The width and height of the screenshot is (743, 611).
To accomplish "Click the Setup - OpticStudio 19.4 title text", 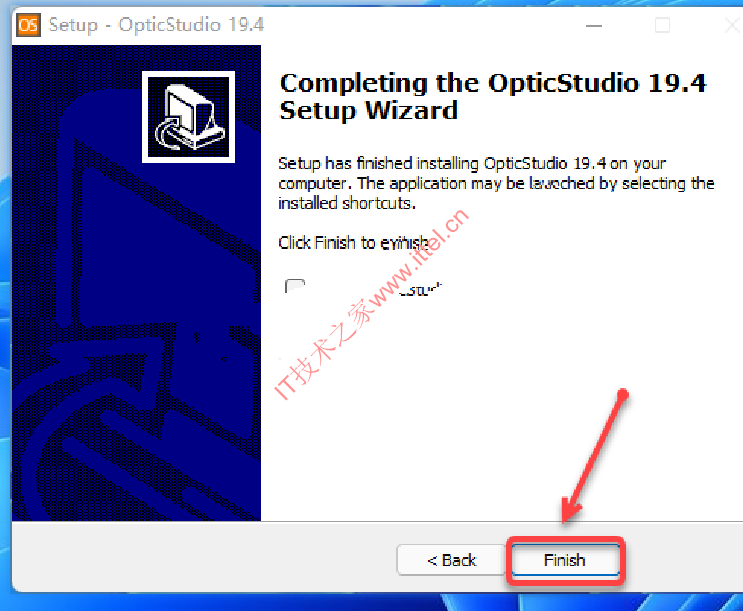I will coord(156,25).
